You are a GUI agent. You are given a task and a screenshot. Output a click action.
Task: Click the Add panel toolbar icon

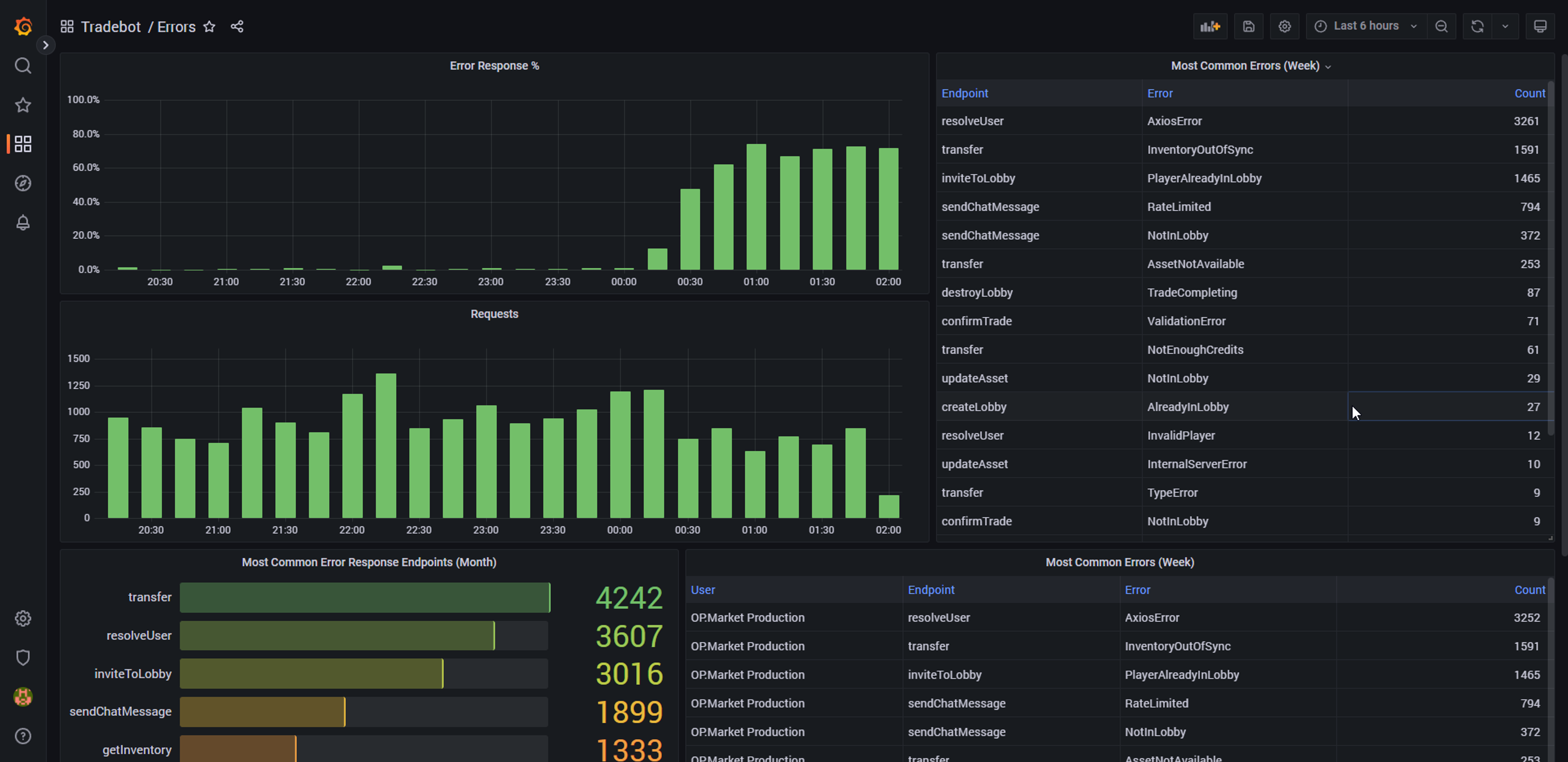(1209, 26)
